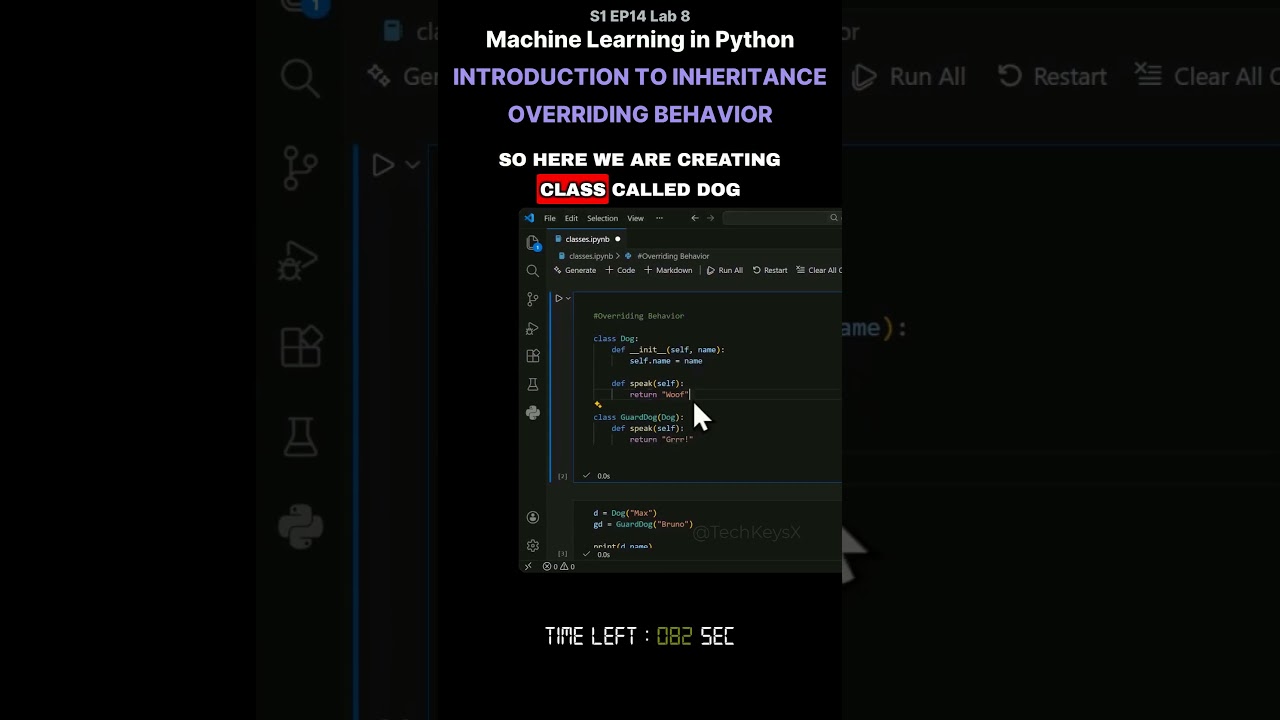This screenshot has height=720, width=1280.
Task: Open the Accounts menu icon
Action: [x=533, y=517]
